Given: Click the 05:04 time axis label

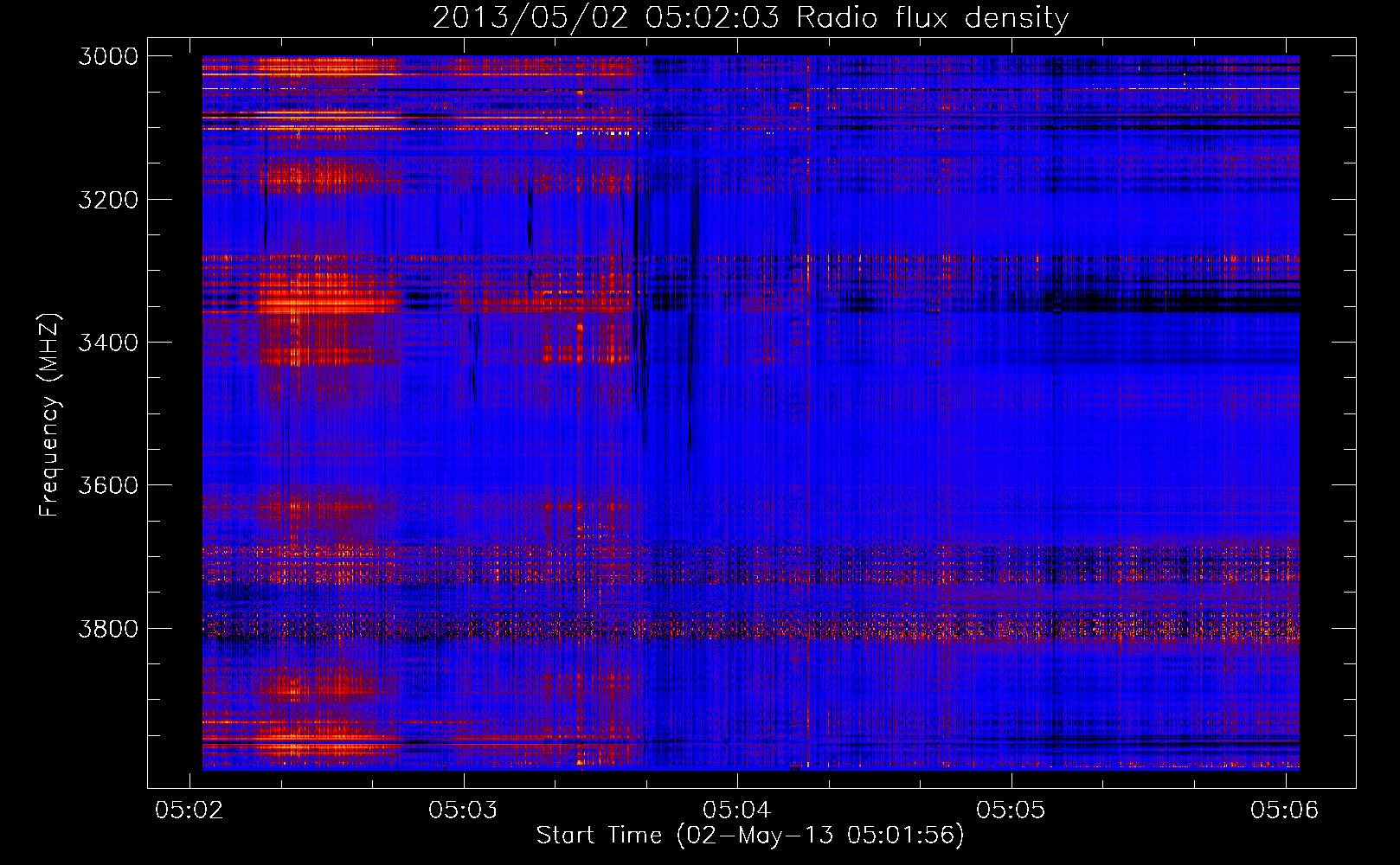Looking at the screenshot, I should [737, 810].
